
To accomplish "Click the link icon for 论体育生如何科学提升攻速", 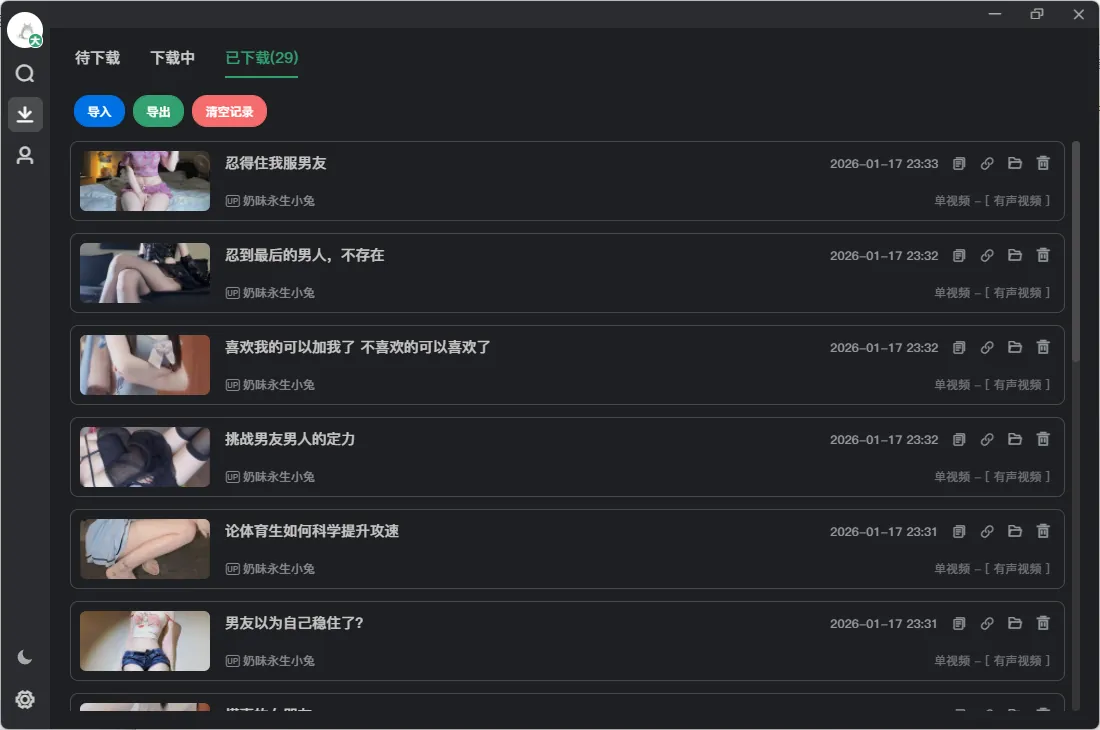I will click(986, 531).
